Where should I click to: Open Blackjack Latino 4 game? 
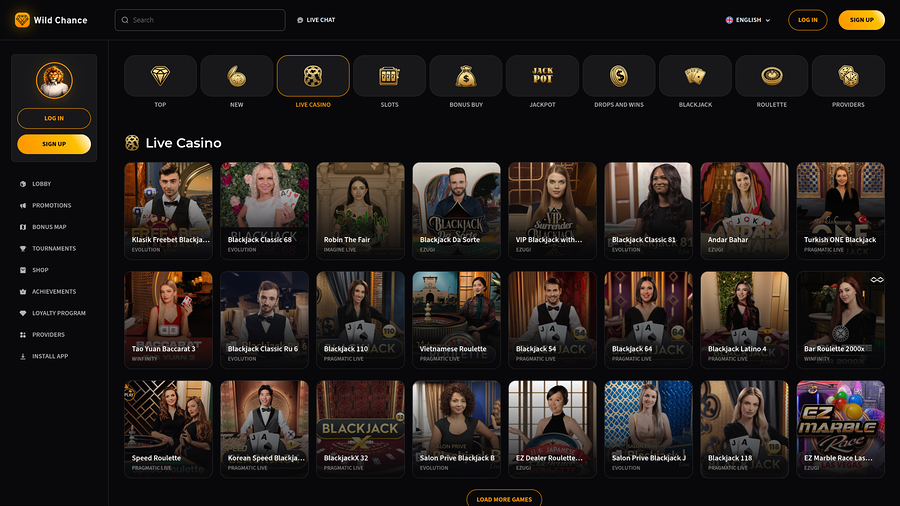pyautogui.click(x=744, y=320)
